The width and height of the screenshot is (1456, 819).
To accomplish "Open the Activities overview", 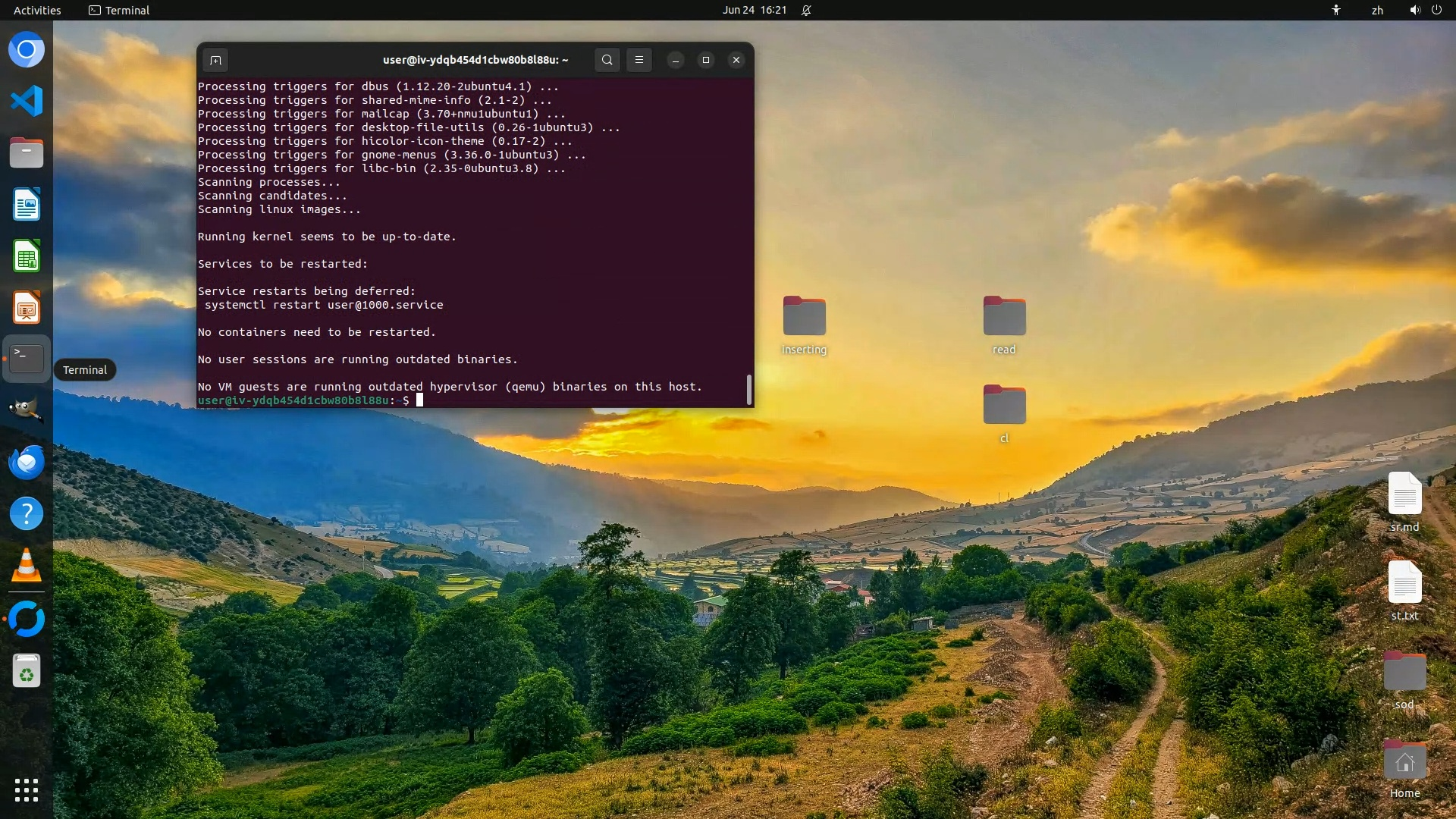I will 37,10.
